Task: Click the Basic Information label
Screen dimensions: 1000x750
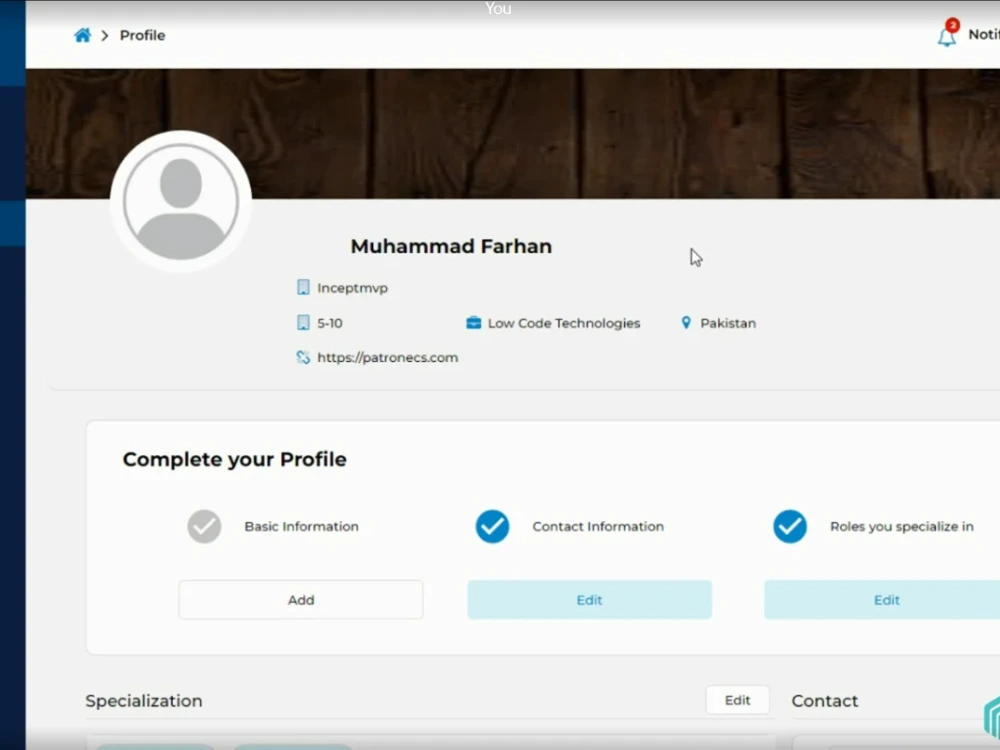Action: click(301, 526)
